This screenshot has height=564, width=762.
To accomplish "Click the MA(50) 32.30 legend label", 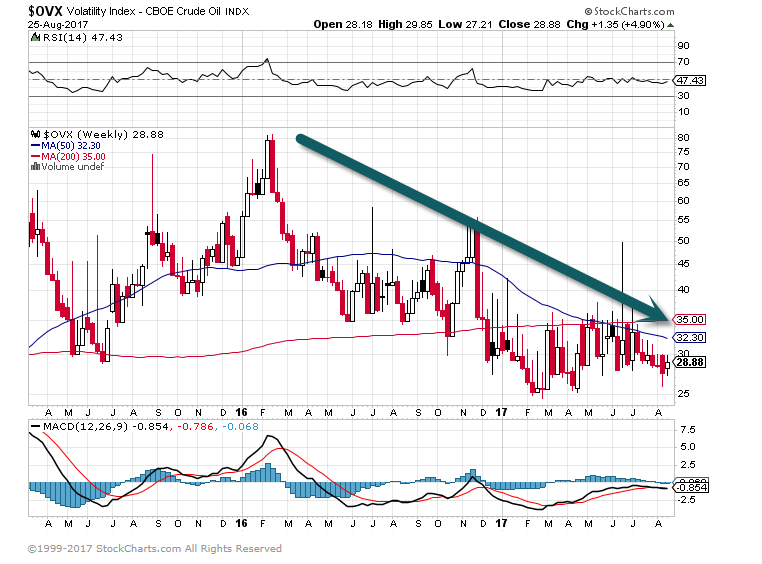I will point(71,146).
